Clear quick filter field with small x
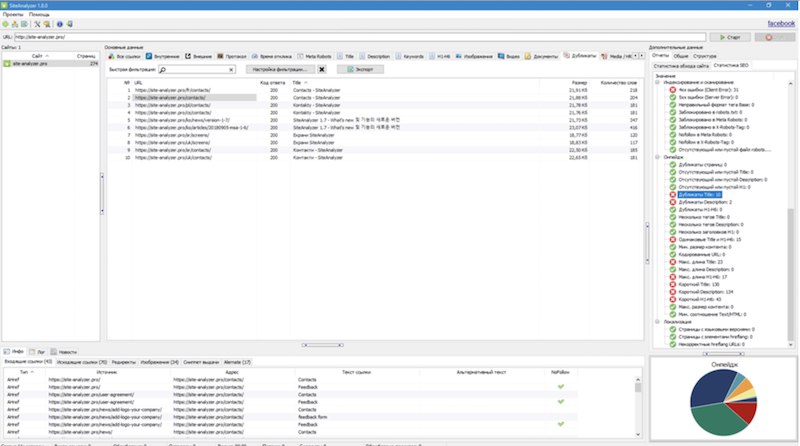Image resolution: width=800 pixels, height=446 pixels. [x=231, y=69]
